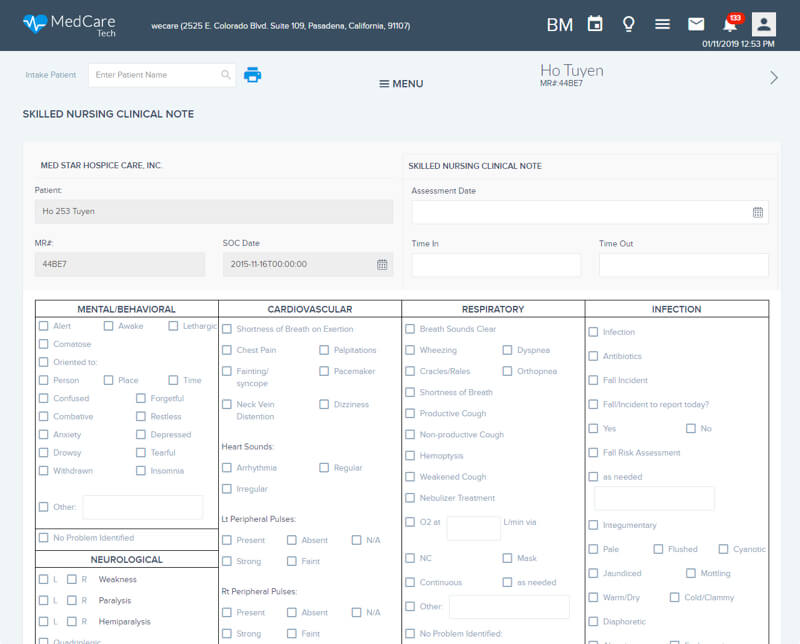This screenshot has width=800, height=644.
Task: Open the Assessment Date calendar picker
Action: 758,212
